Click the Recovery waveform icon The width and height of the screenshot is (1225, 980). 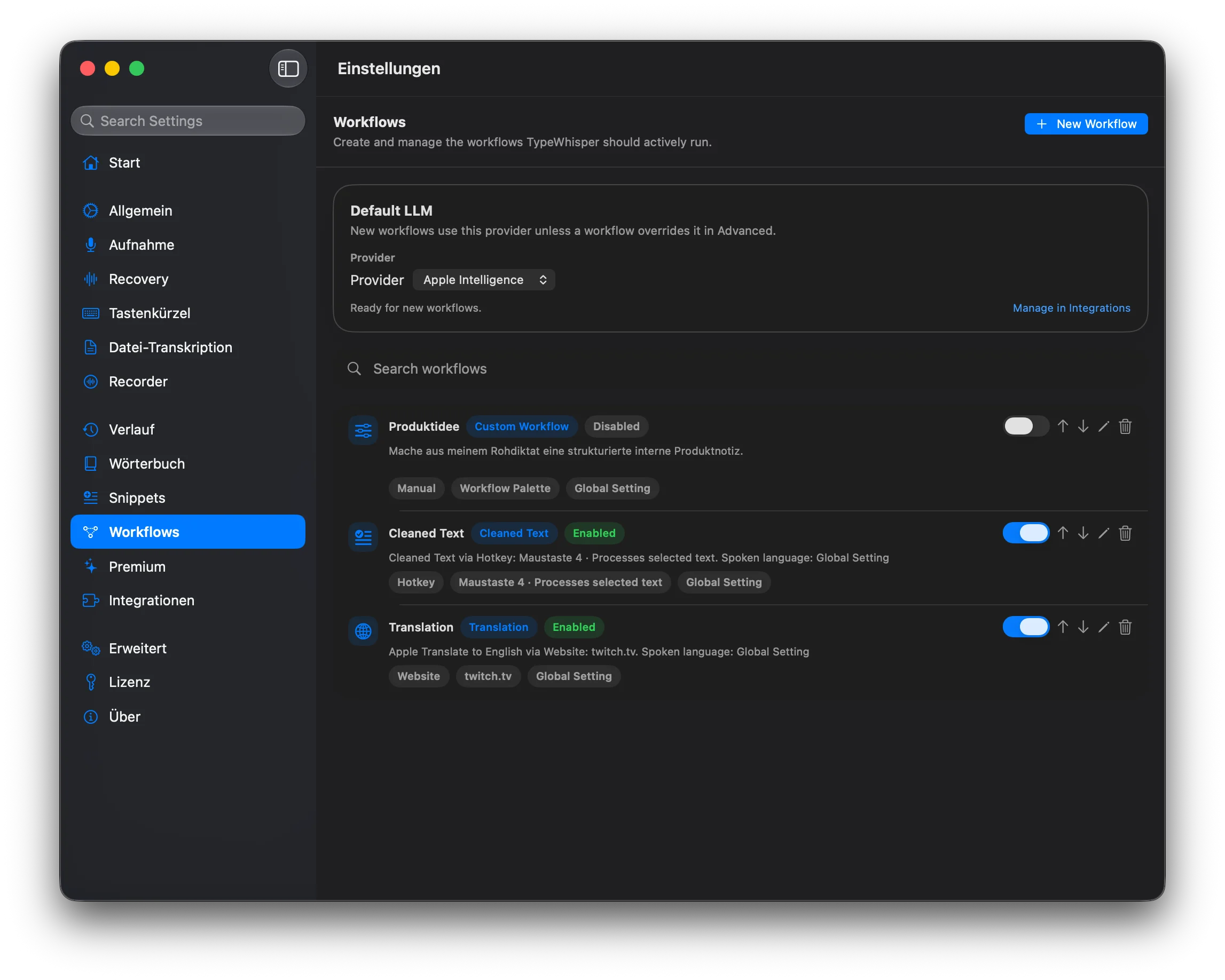click(90, 279)
